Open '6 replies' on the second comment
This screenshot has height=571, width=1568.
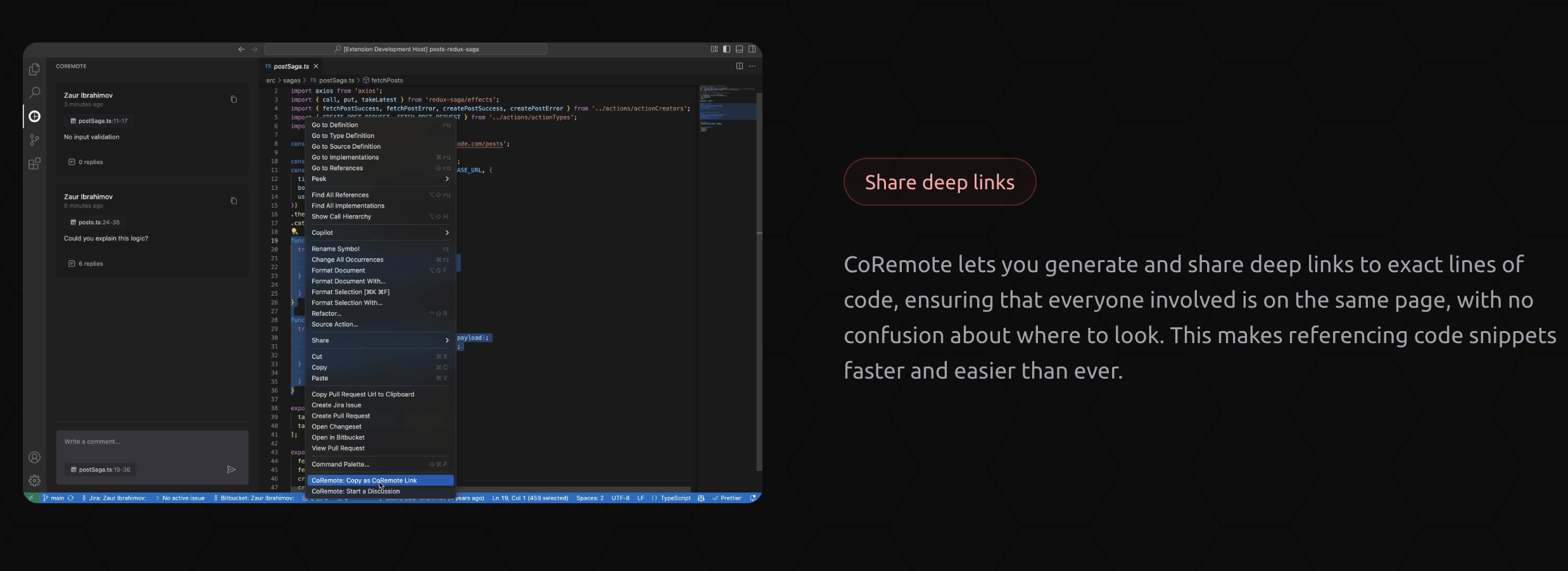point(85,263)
